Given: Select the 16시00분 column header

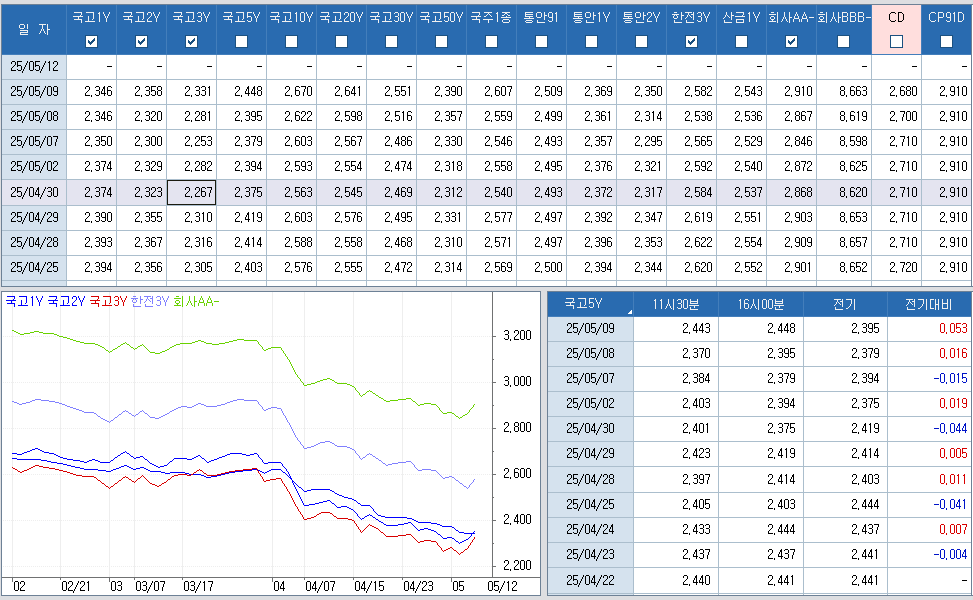Looking at the screenshot, I should (759, 302).
